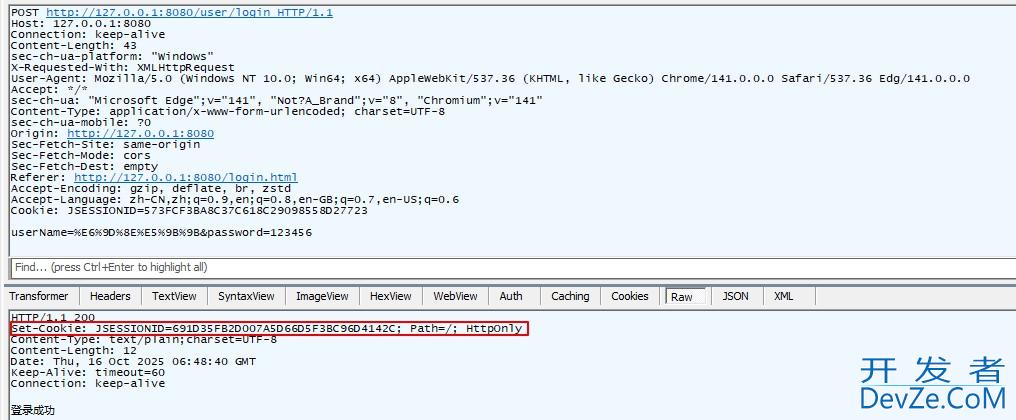The image size is (1016, 420).
Task: Select the Raw response tab
Action: (x=682, y=296)
